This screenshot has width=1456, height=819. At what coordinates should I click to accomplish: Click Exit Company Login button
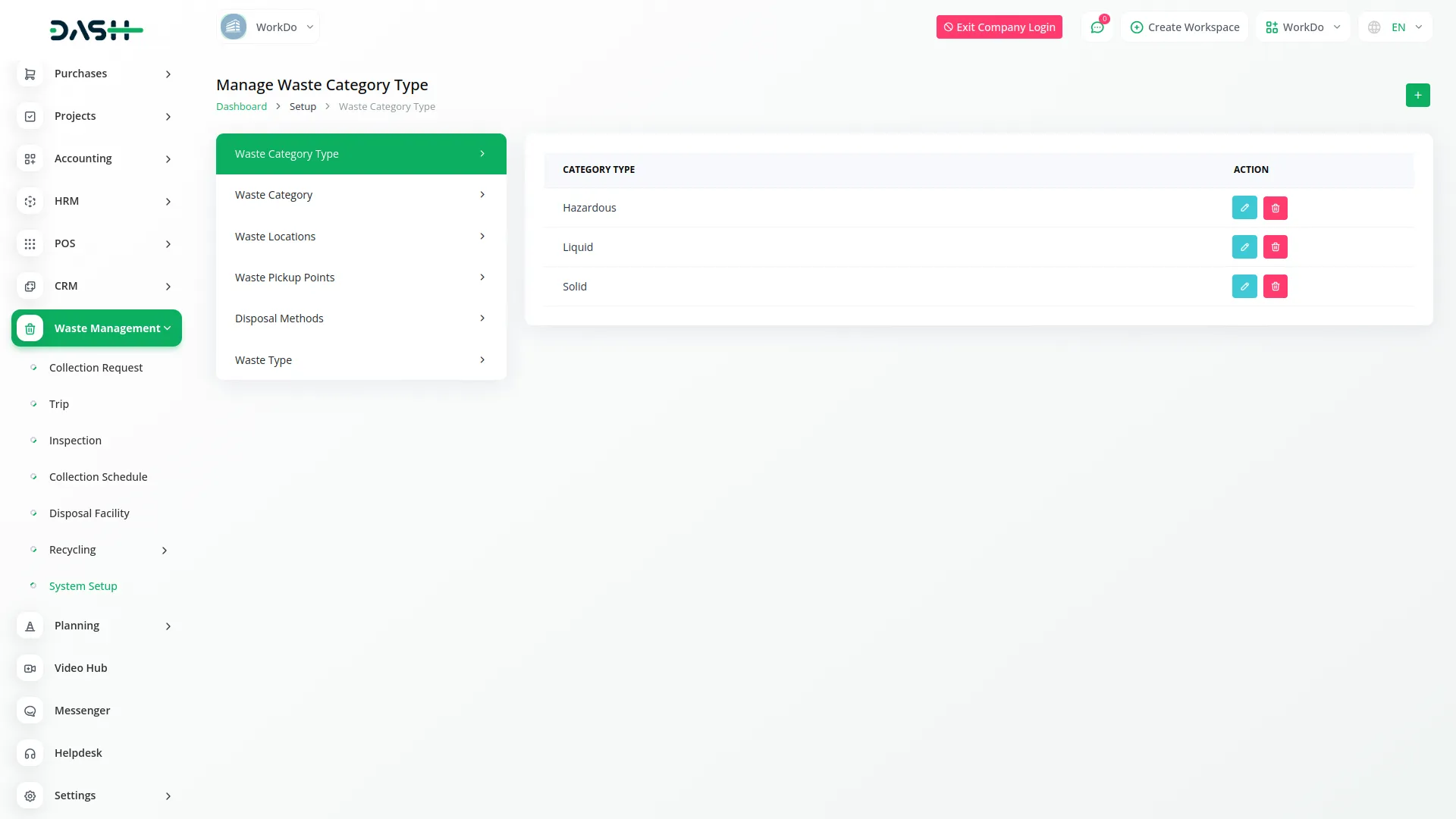tap(999, 27)
